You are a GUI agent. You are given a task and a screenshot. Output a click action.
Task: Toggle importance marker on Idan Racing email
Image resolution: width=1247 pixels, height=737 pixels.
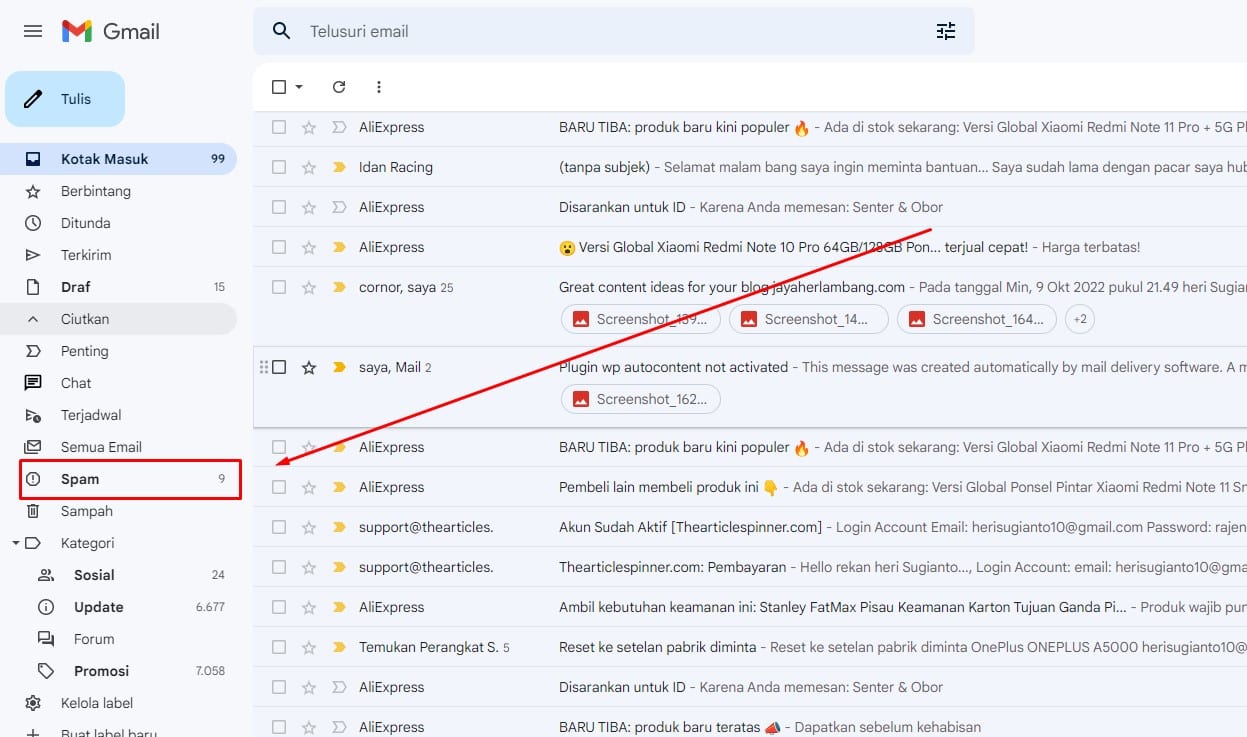click(339, 167)
